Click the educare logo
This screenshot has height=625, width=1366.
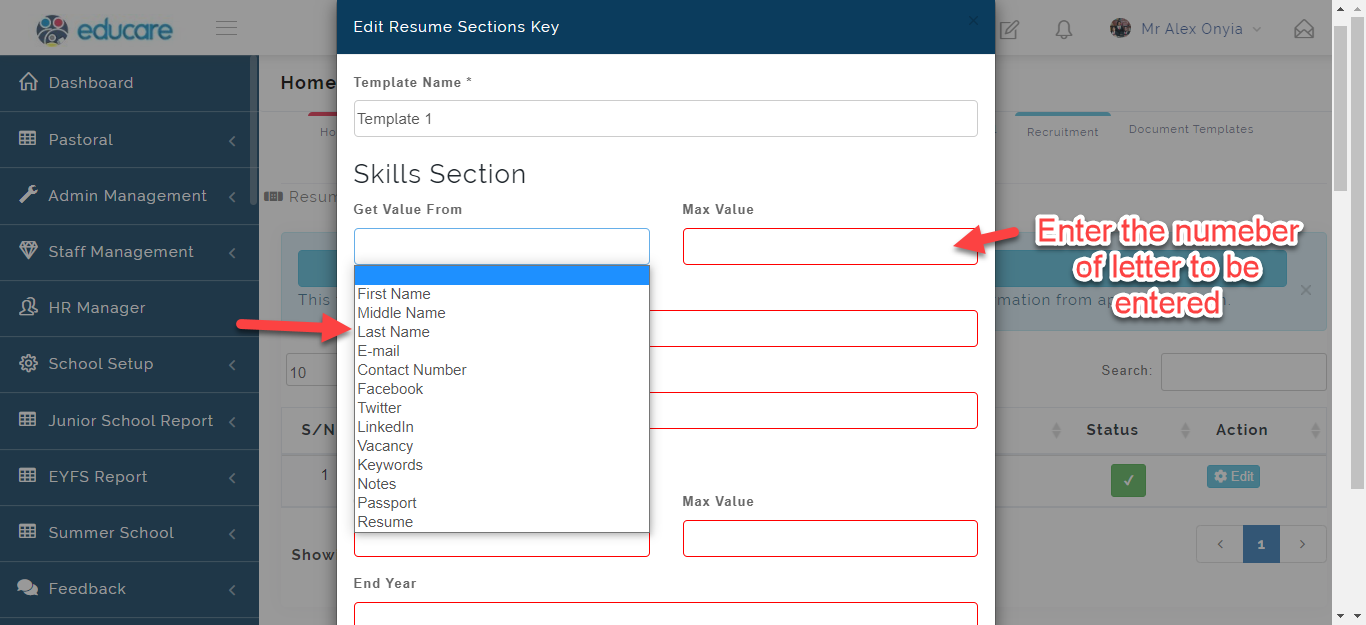pos(104,29)
